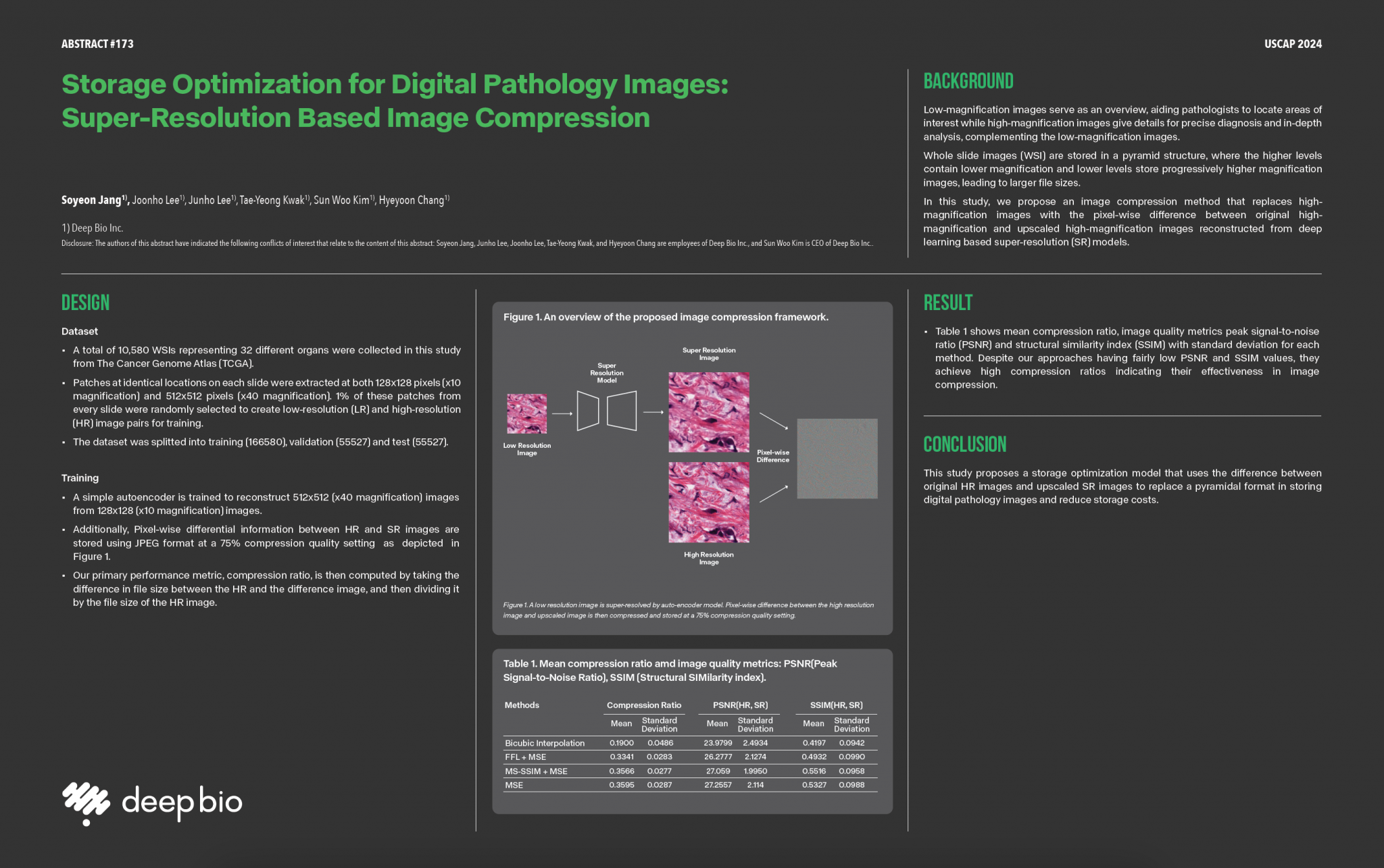Image resolution: width=1384 pixels, height=868 pixels.
Task: Select the Pixel-wise Difference image
Action: point(837,458)
